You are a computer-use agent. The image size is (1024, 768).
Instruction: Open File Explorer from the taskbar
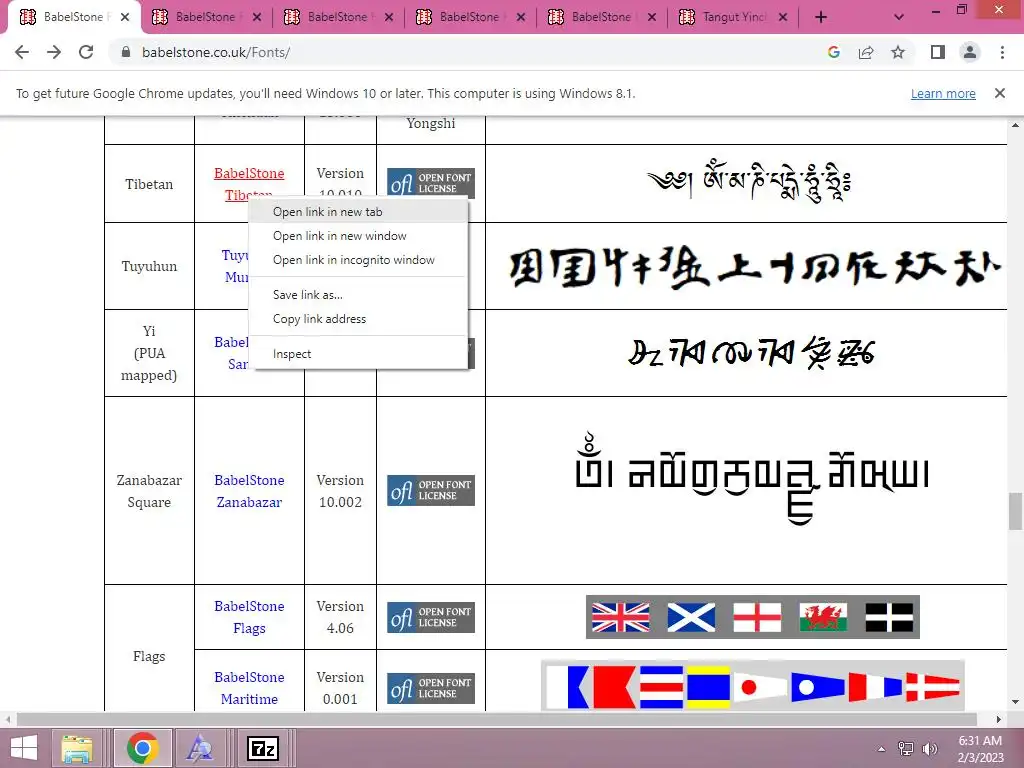click(77, 748)
